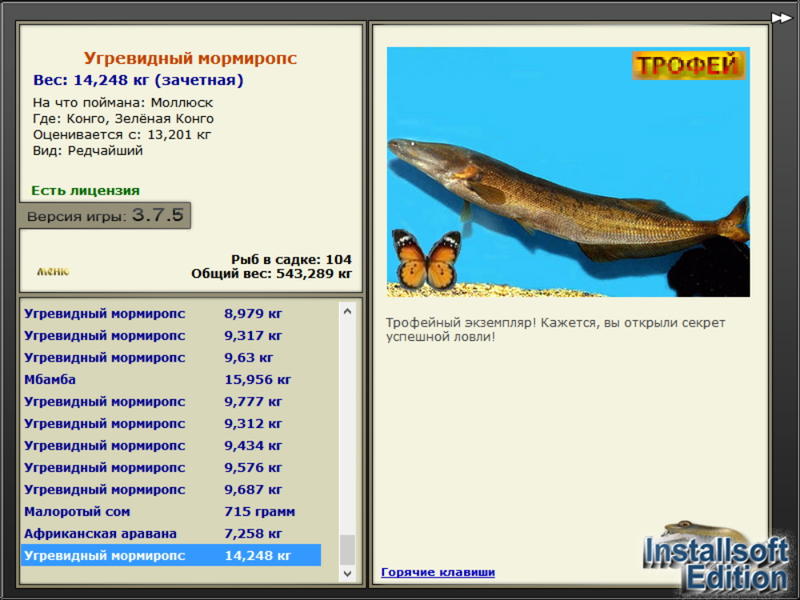Click the fast-forward double arrow icon
This screenshot has height=600, width=800.
pyautogui.click(x=781, y=18)
